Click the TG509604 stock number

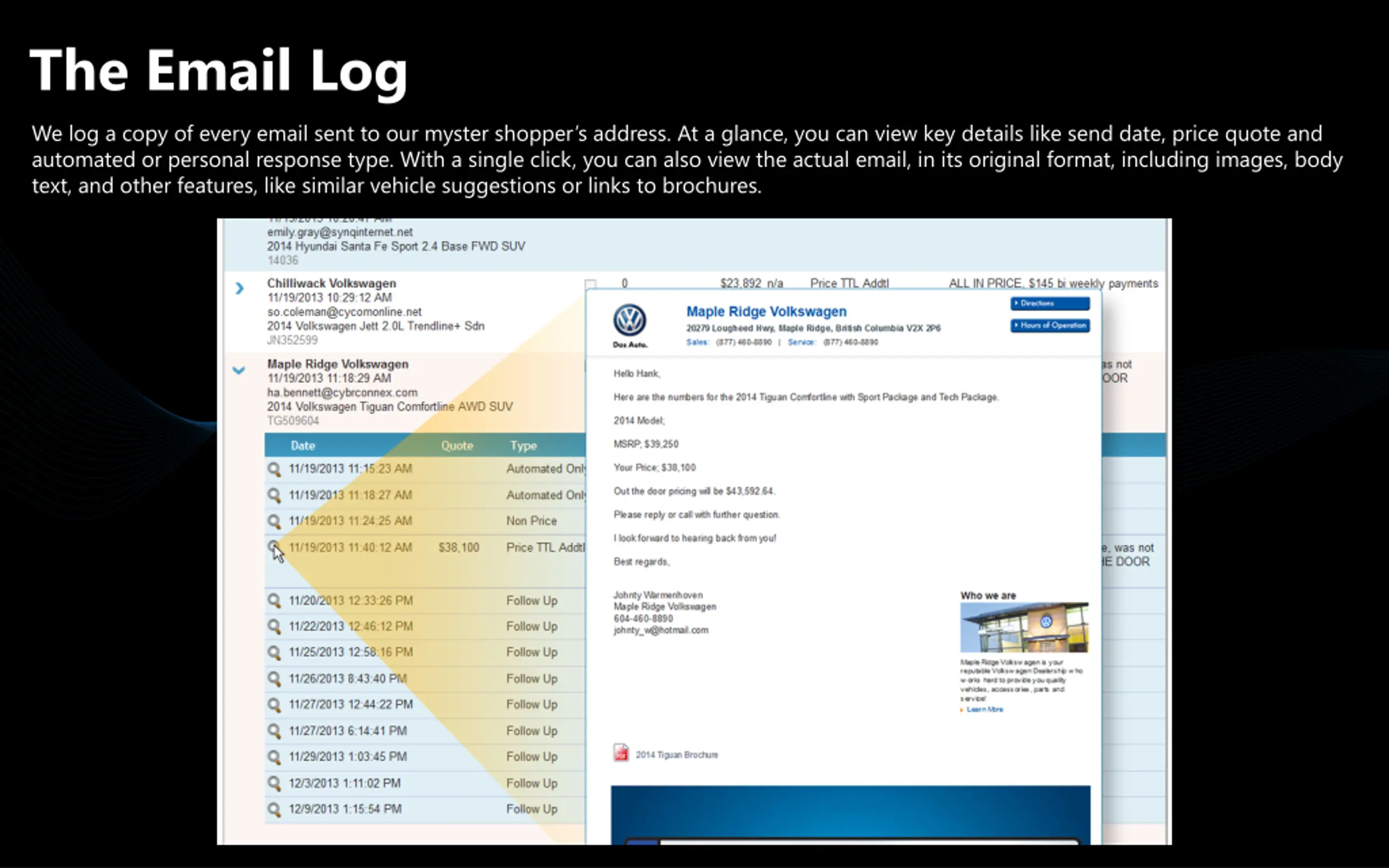(x=293, y=421)
